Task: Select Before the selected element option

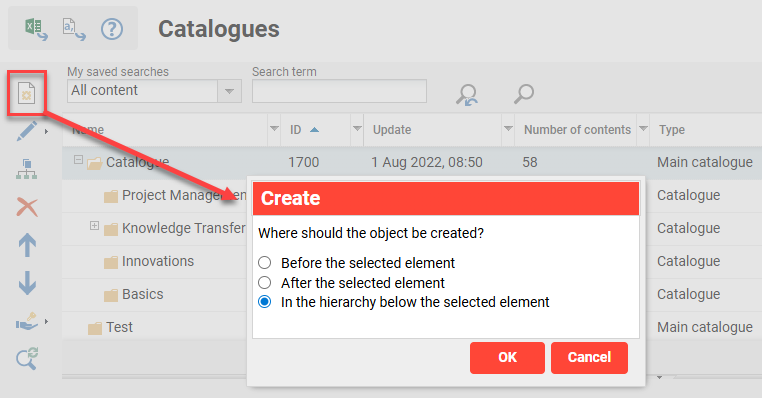Action: point(264,263)
